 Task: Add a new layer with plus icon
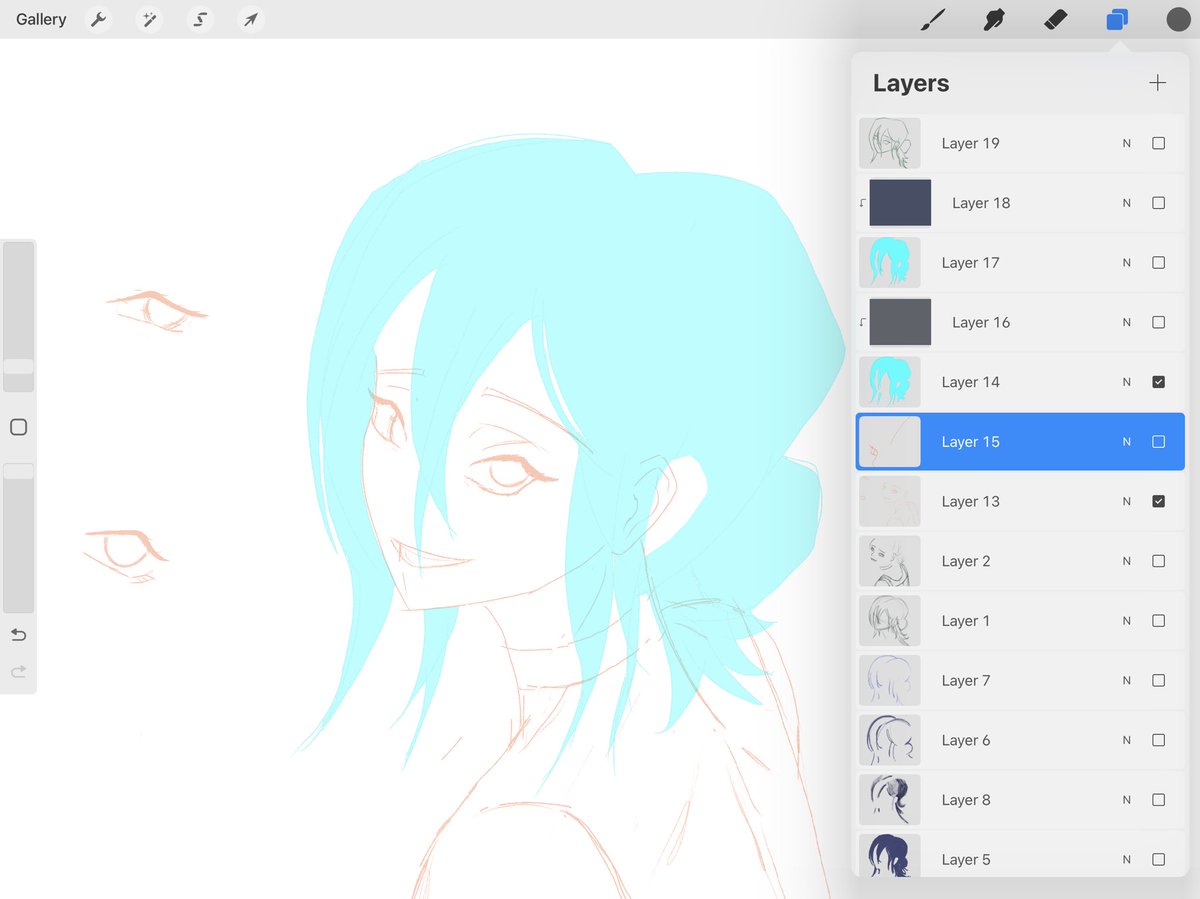[x=1158, y=83]
